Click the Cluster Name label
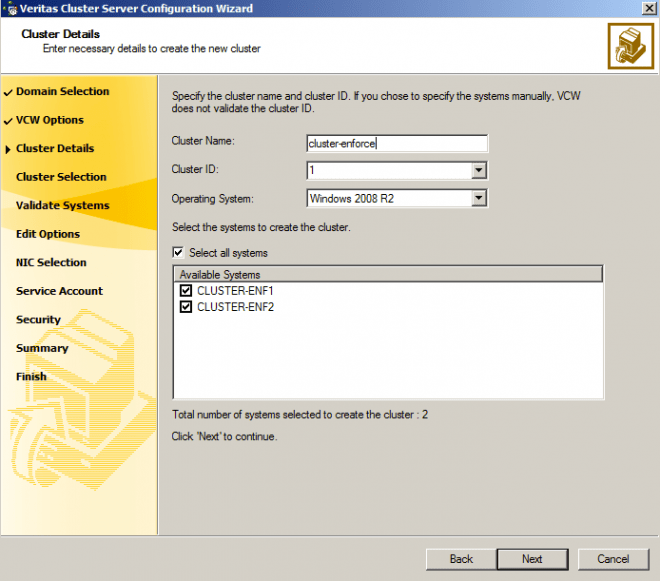Viewport: 660px width, 581px height. (203, 141)
